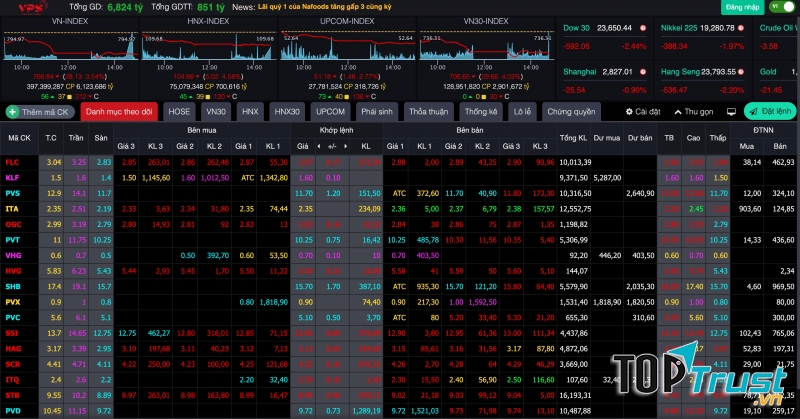This screenshot has width=800, height=419.
Task: Click the monitor display icon
Action: click(730, 112)
